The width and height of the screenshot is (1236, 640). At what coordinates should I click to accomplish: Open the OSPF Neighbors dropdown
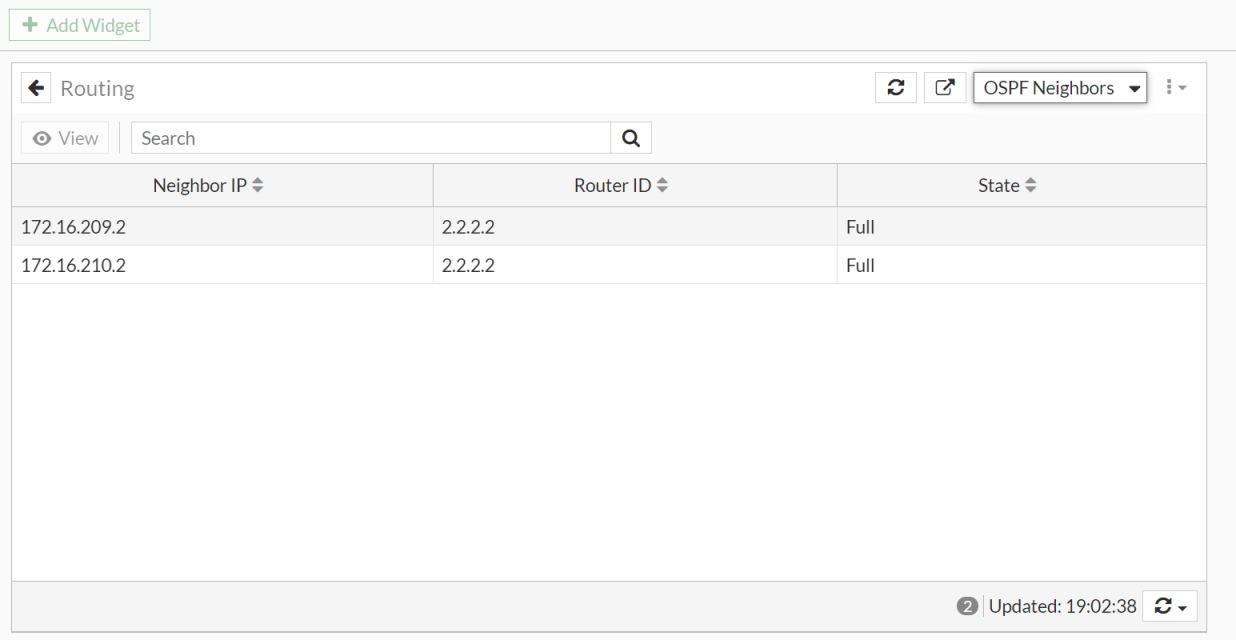point(1060,88)
